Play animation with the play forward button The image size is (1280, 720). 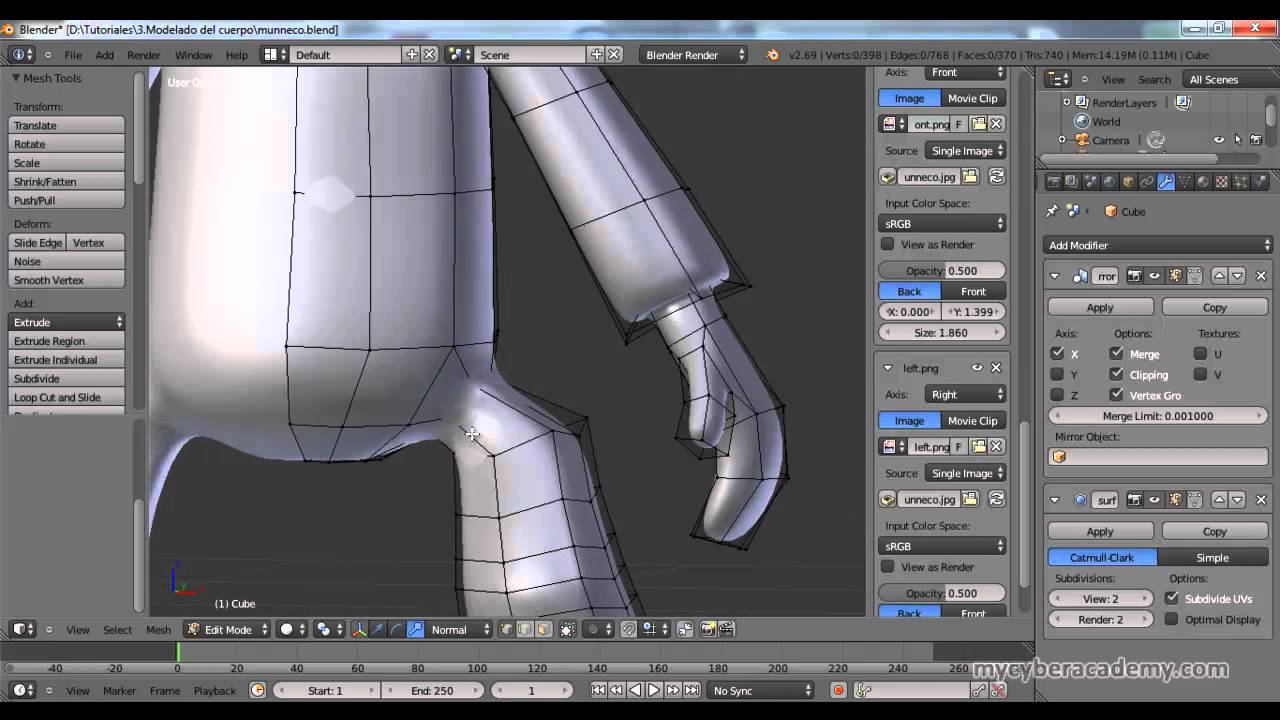pos(654,690)
